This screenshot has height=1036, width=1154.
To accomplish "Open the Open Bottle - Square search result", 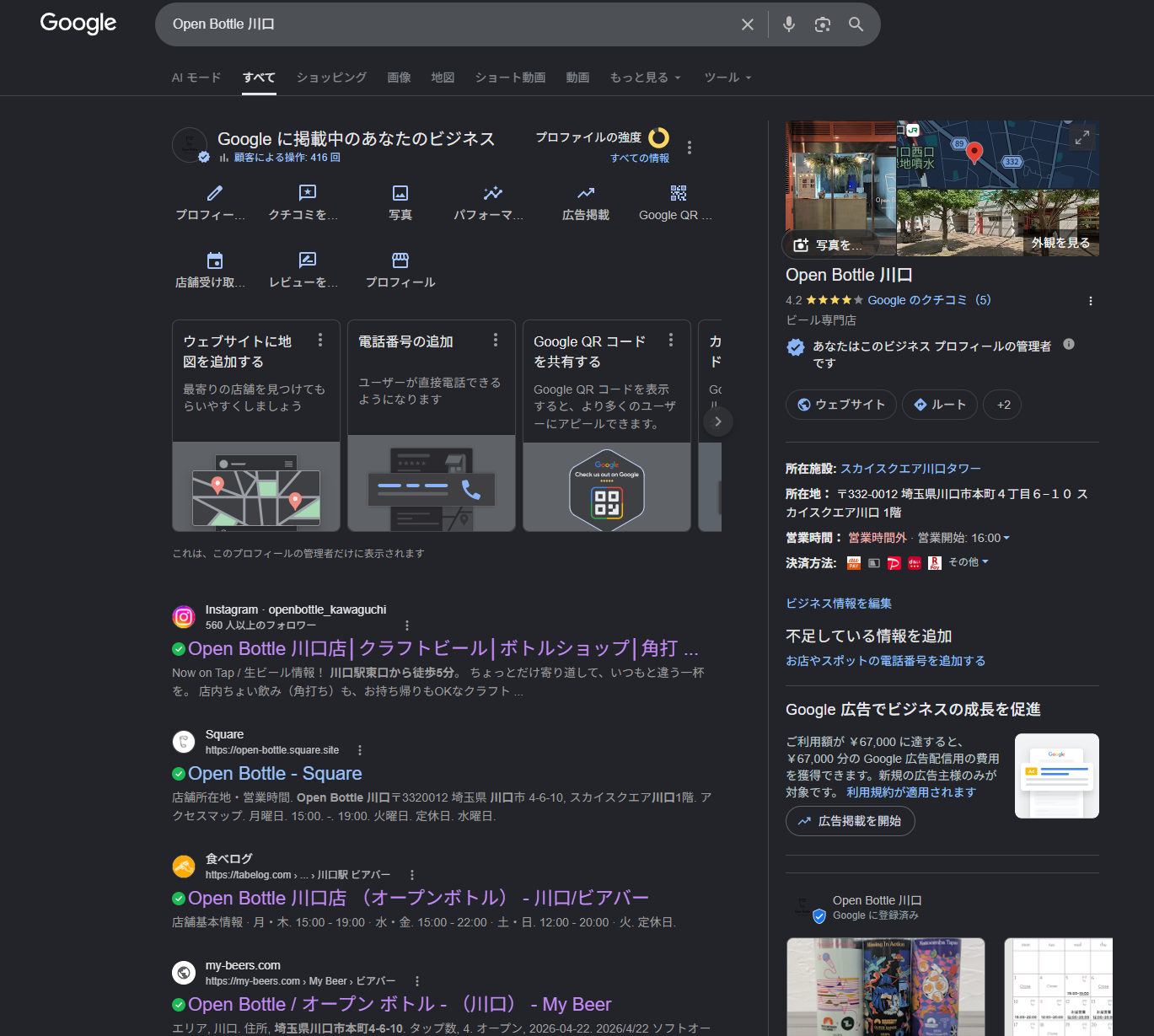I will [x=275, y=774].
